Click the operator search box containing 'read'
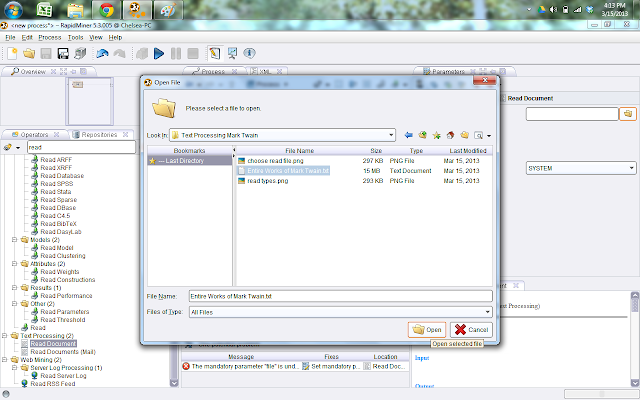This screenshot has width=640, height=400. pos(81,147)
